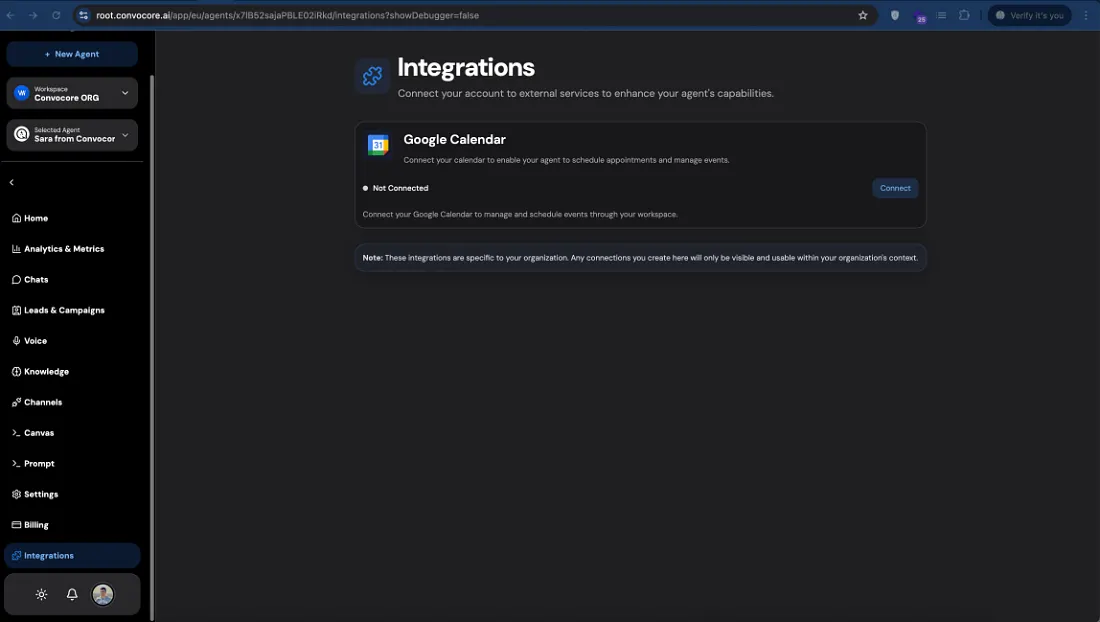
Task: Go to Home in the sidebar
Action: point(30,218)
